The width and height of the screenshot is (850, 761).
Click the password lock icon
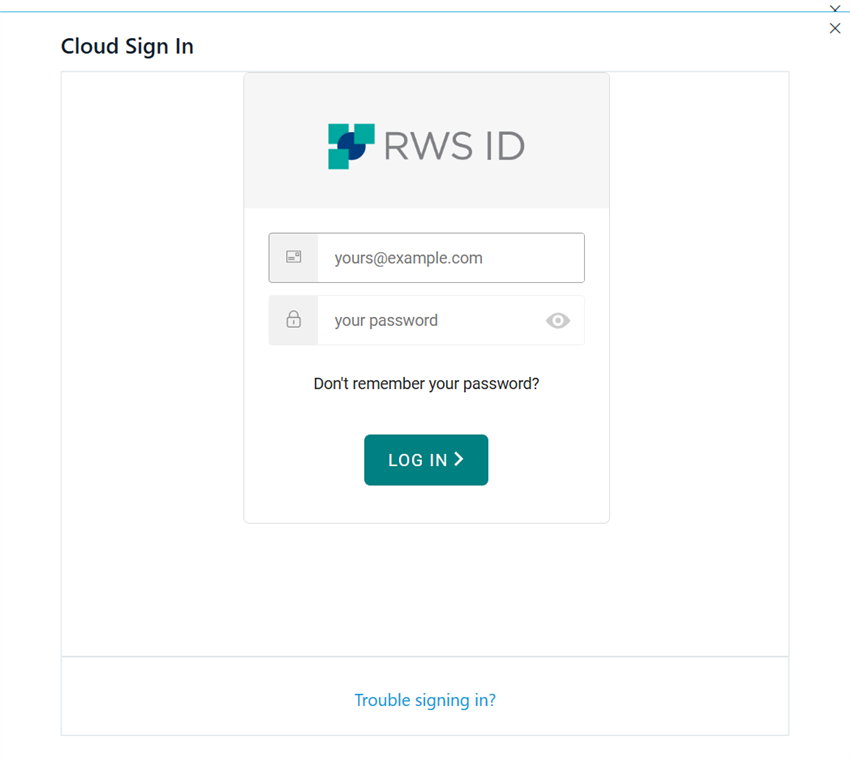tap(294, 319)
